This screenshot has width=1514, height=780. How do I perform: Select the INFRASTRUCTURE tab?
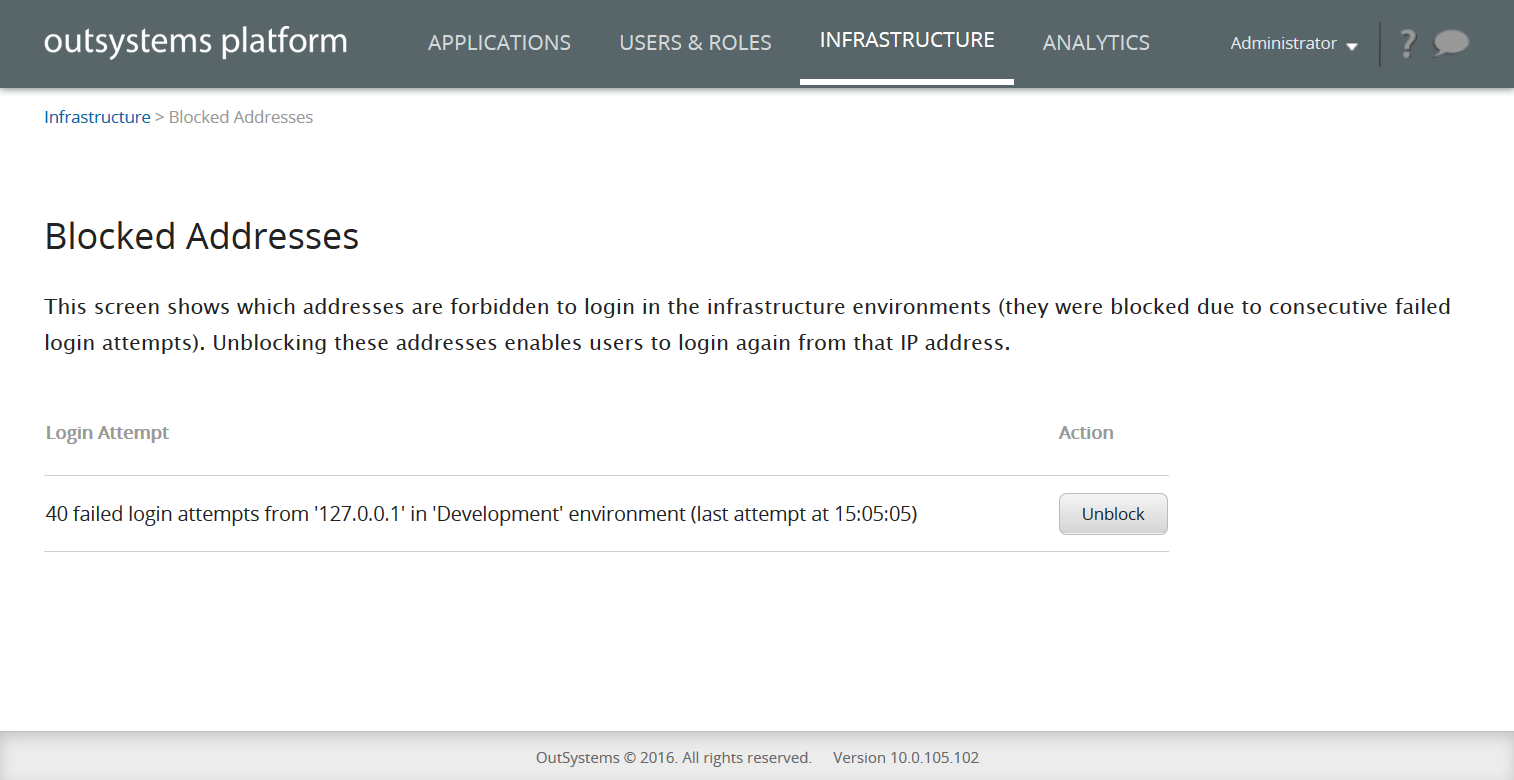point(906,40)
